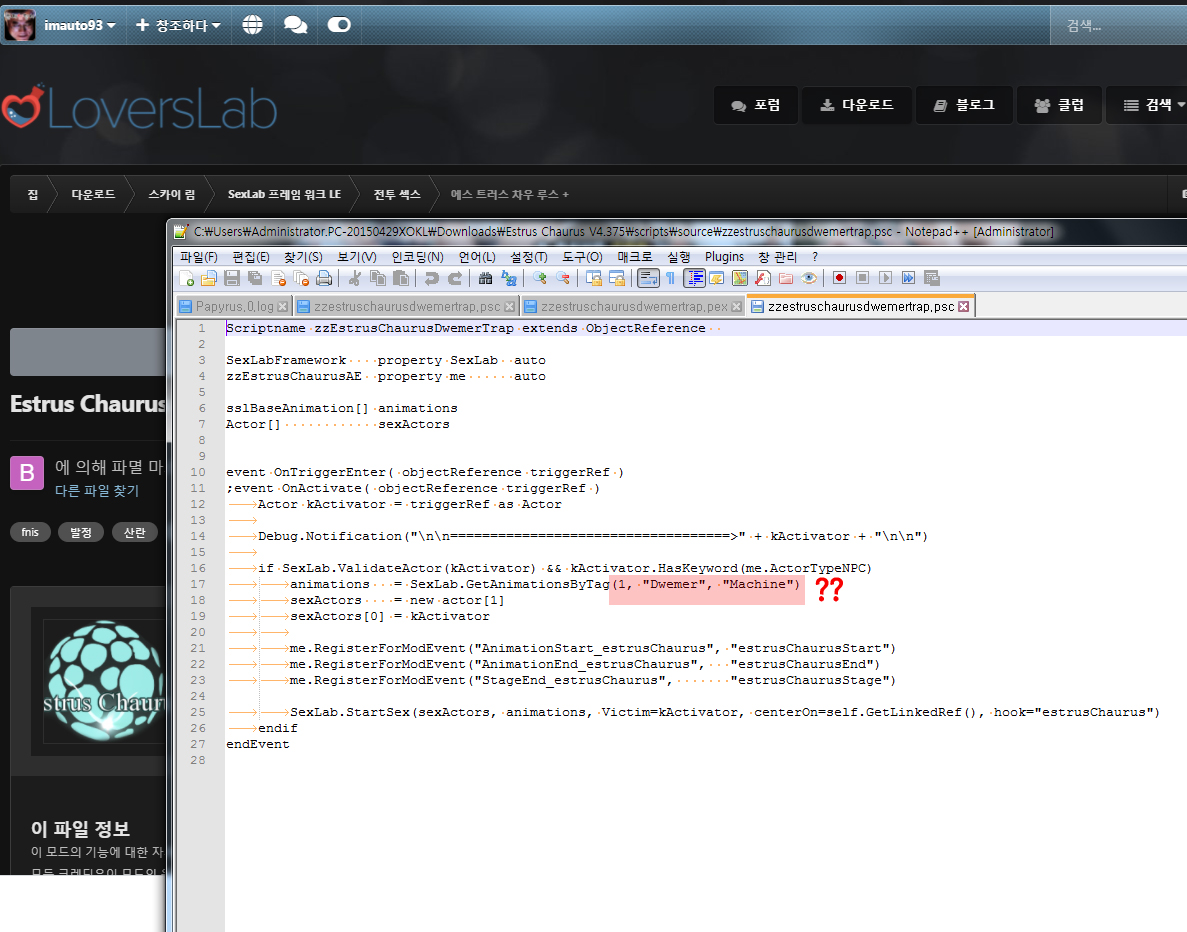Viewport: 1187px width, 932px height.
Task: Click the 클럽 navigation button
Action: (1058, 105)
